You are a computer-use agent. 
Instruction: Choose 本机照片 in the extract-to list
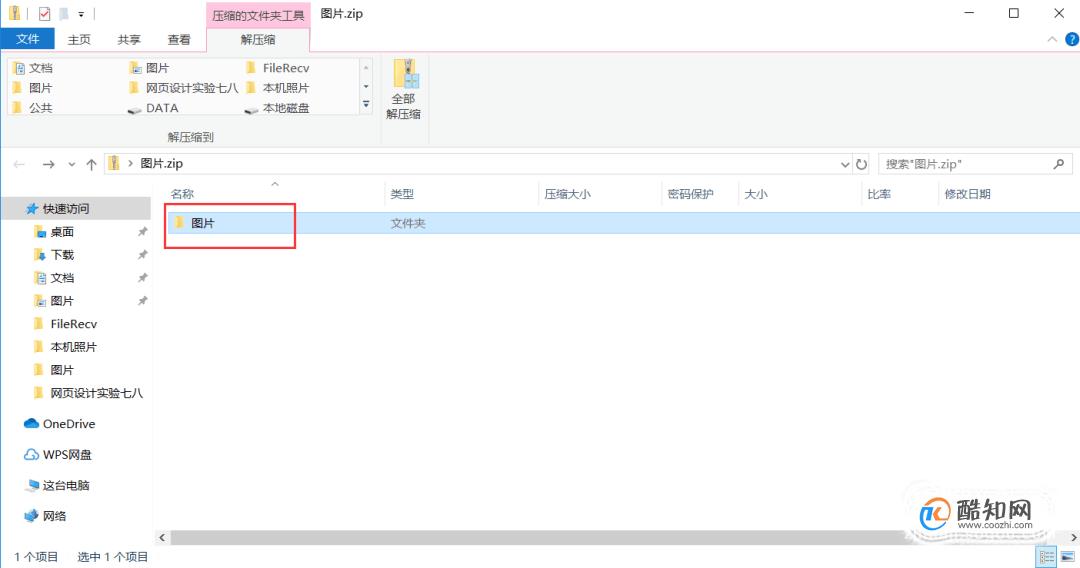(278, 87)
